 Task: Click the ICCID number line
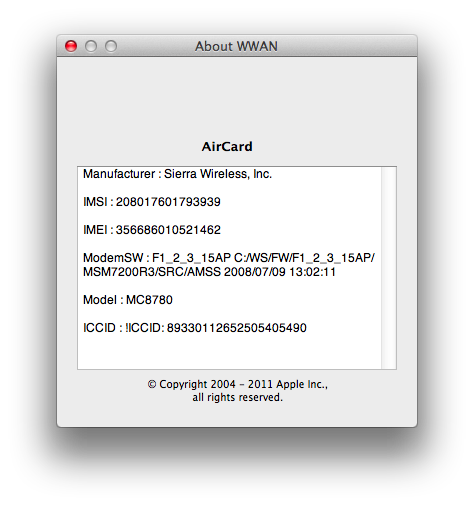tap(195, 328)
